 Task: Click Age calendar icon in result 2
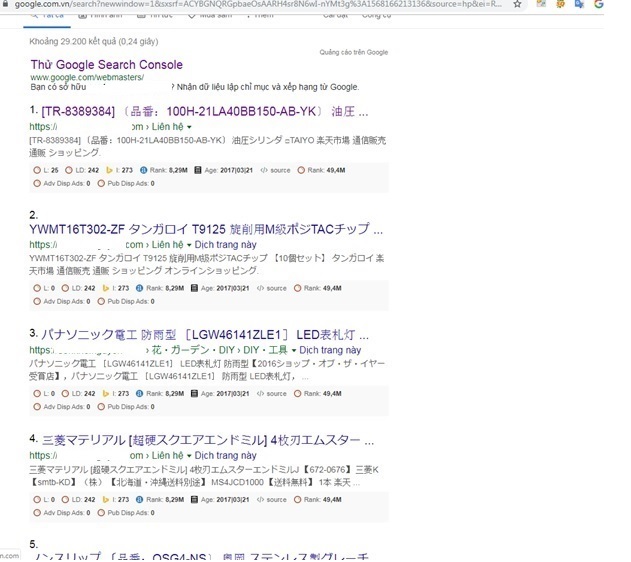pyautogui.click(x=194, y=288)
